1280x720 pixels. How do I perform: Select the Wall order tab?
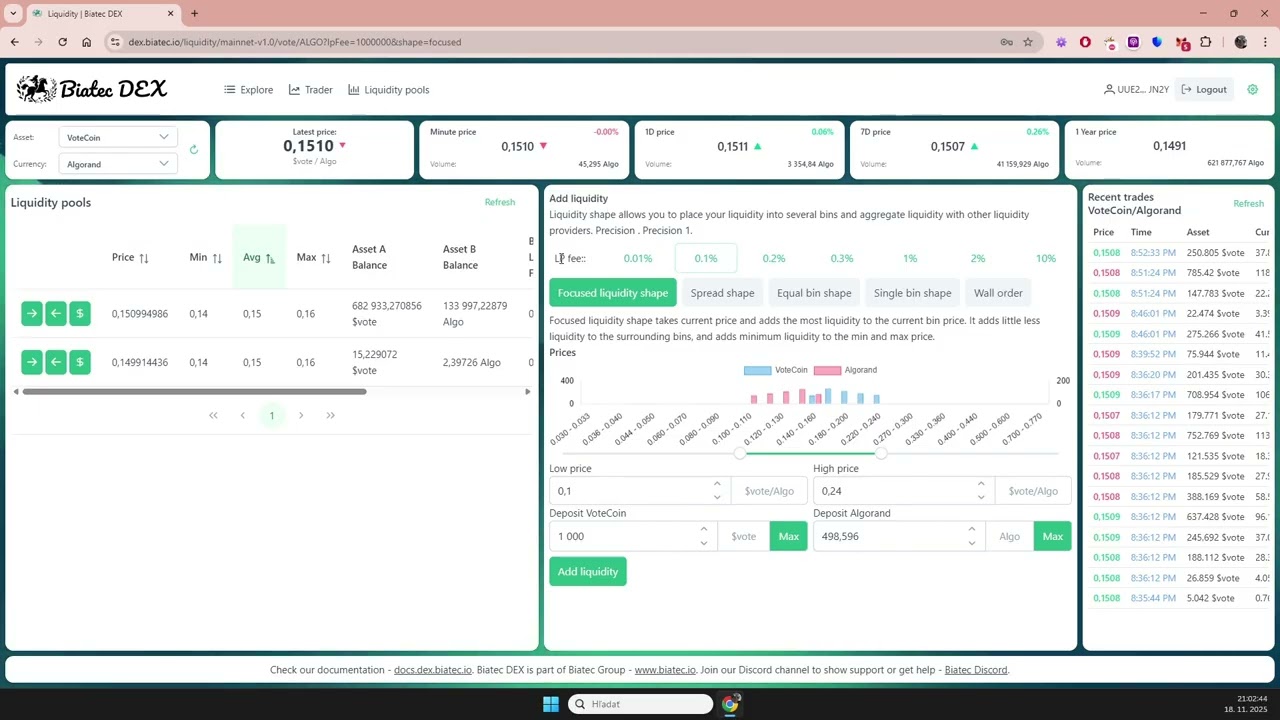coord(998,293)
